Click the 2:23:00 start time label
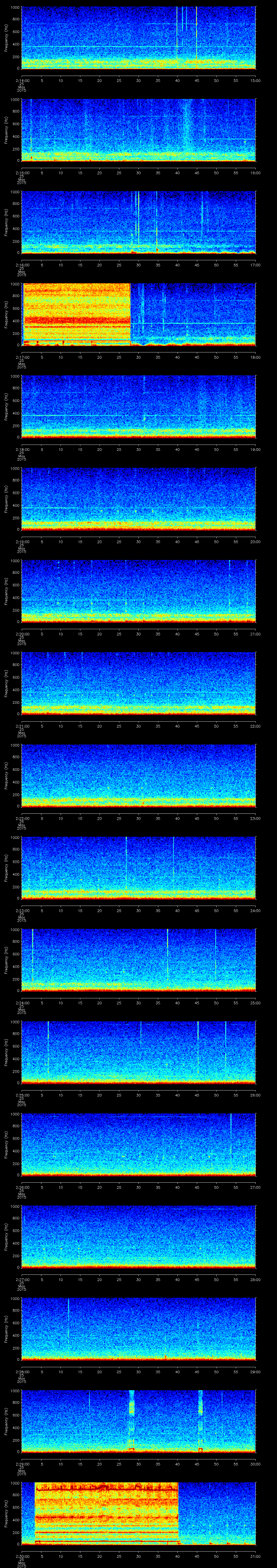This screenshot has height=1568, width=277. [21, 910]
